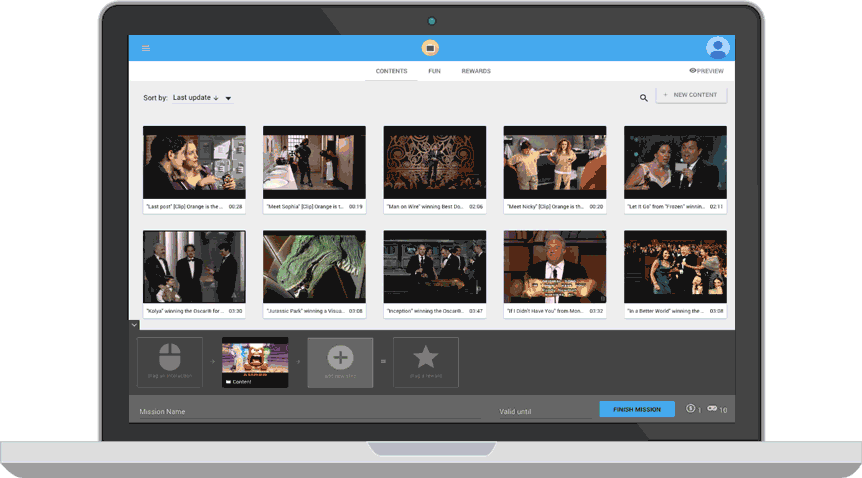This screenshot has height=478, width=862.
Task: Click the Finish Mission button
Action: [637, 409]
